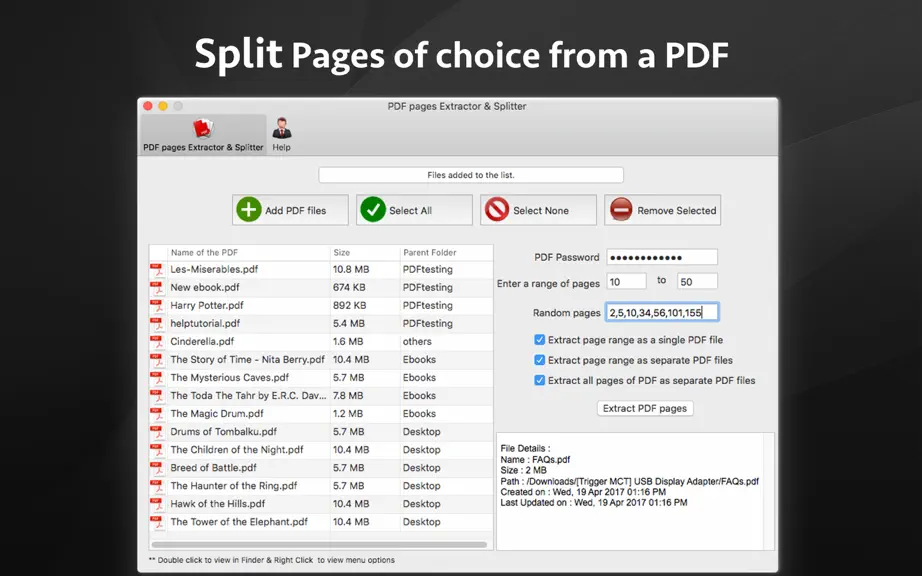
Task: Click the PDF icon of The Magic Drum.pdf
Action: coord(157,414)
